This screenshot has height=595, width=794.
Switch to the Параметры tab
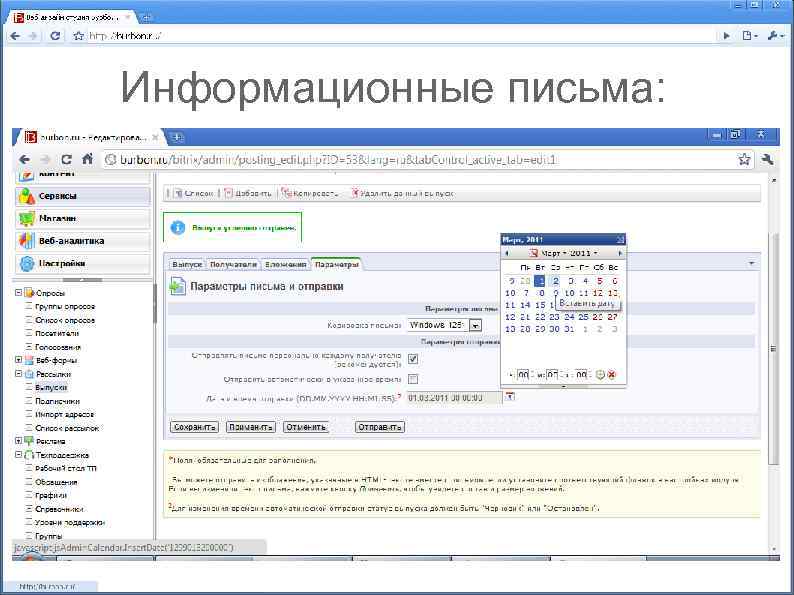[x=336, y=264]
